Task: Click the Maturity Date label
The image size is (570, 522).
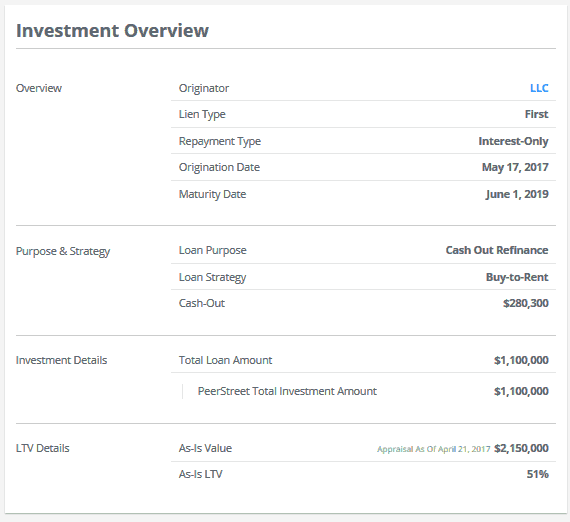Action: coord(213,194)
